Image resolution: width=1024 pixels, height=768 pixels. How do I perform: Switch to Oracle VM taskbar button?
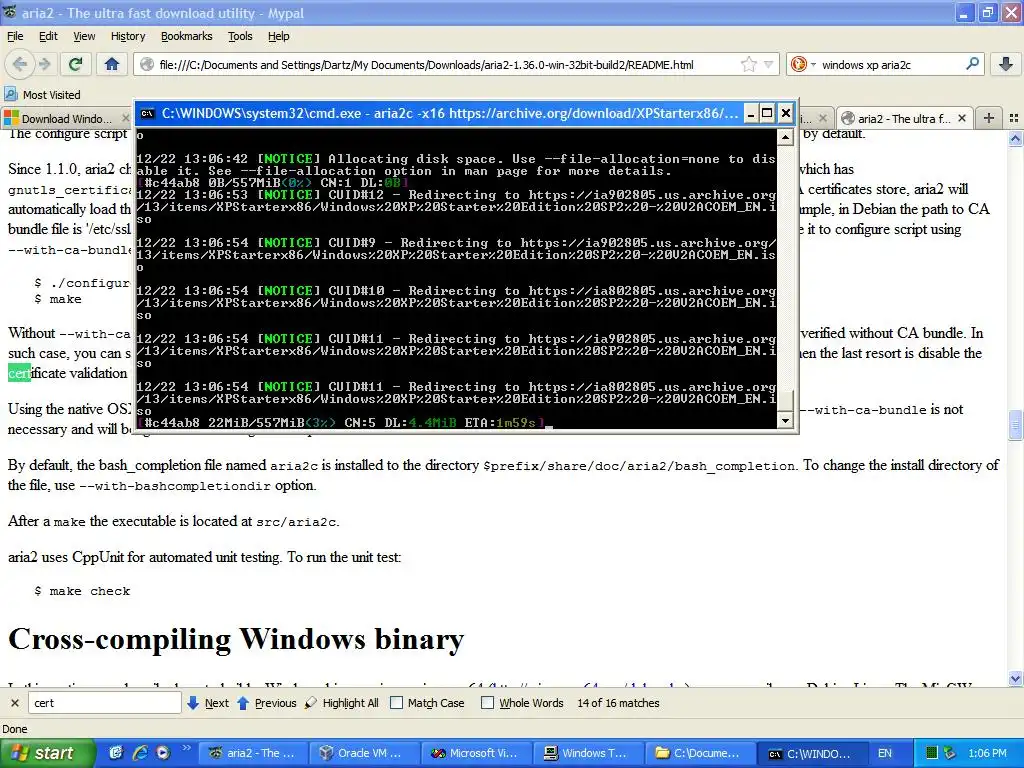362,753
